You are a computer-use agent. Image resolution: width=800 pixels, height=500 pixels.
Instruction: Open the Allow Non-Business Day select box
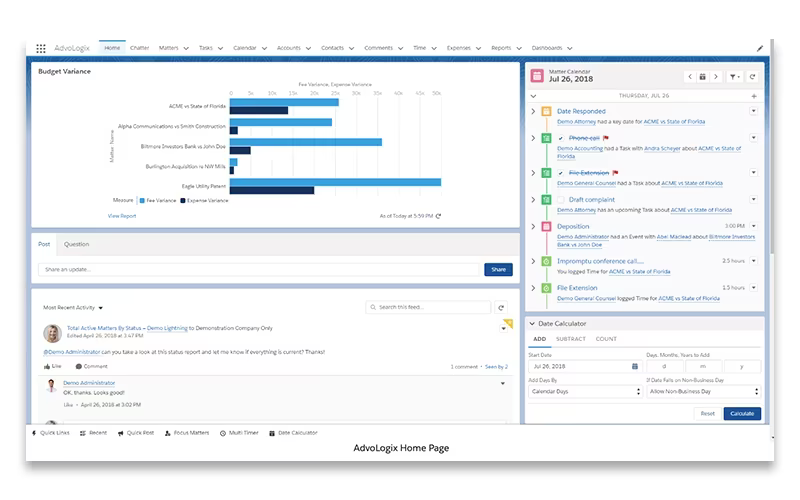point(704,391)
